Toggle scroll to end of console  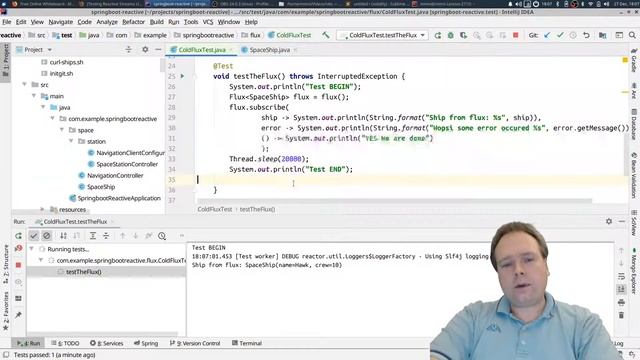621,289
